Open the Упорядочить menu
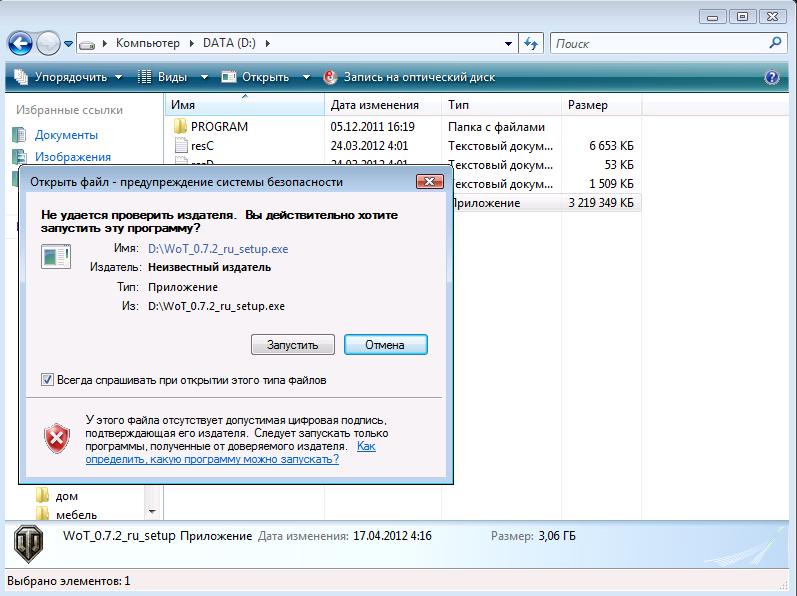 68,77
